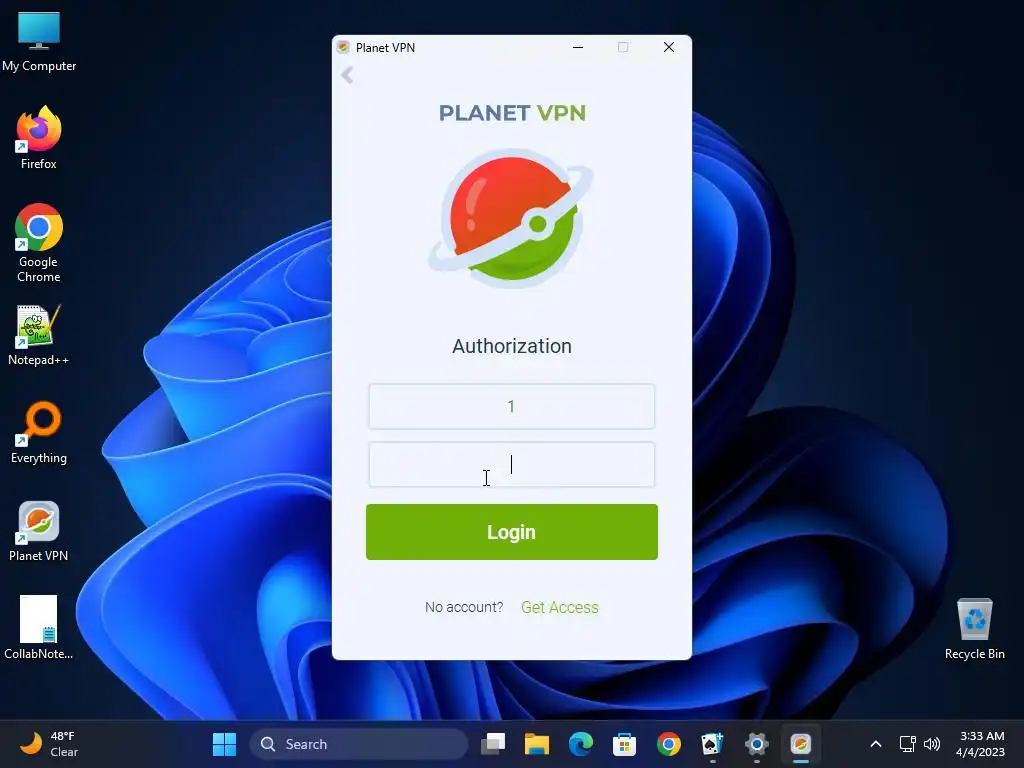
Task: Open Settings gear in the taskbar
Action: point(756,744)
